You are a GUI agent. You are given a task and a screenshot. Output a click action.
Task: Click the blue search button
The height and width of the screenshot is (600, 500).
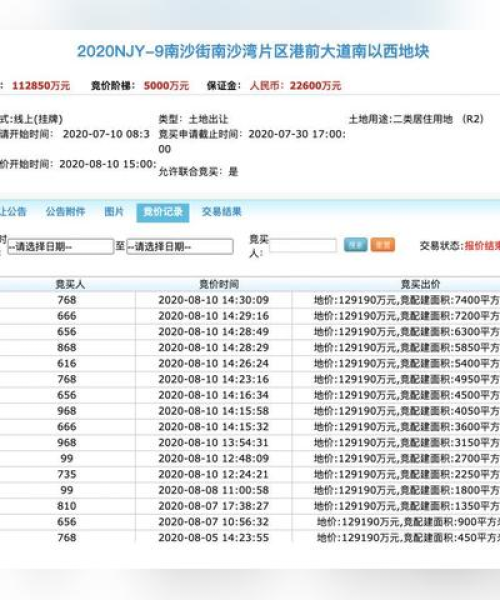355,245
